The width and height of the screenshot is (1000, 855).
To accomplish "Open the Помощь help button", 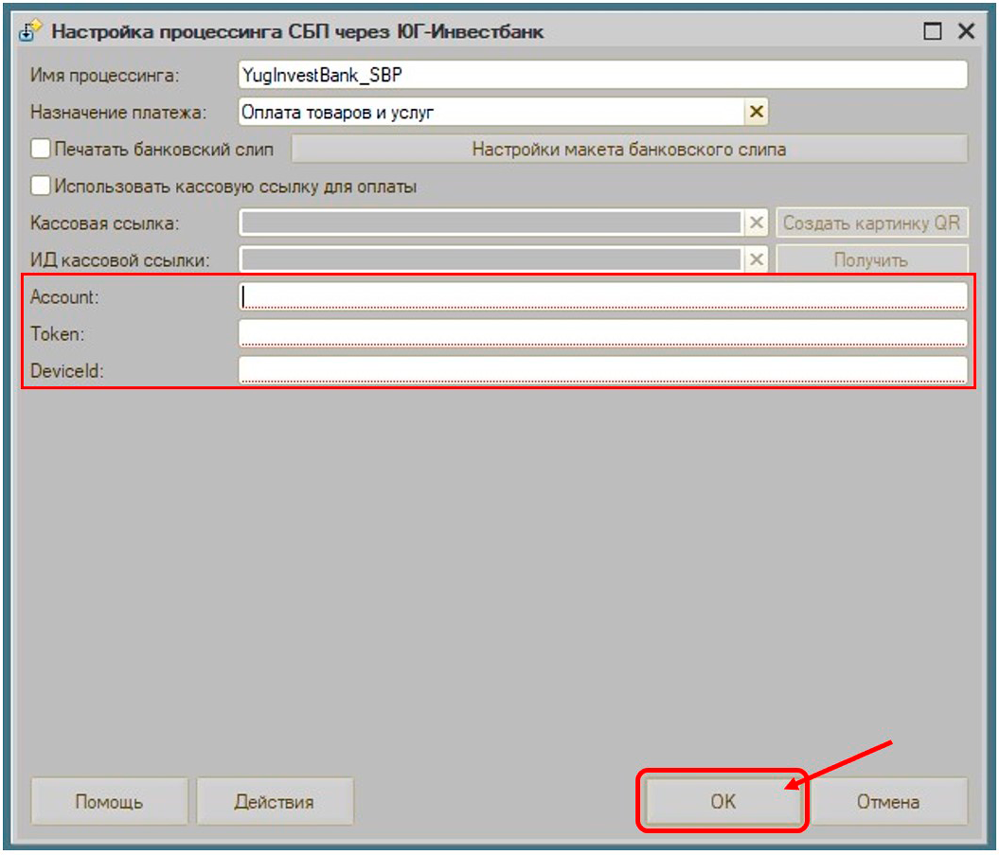I will coord(109,801).
